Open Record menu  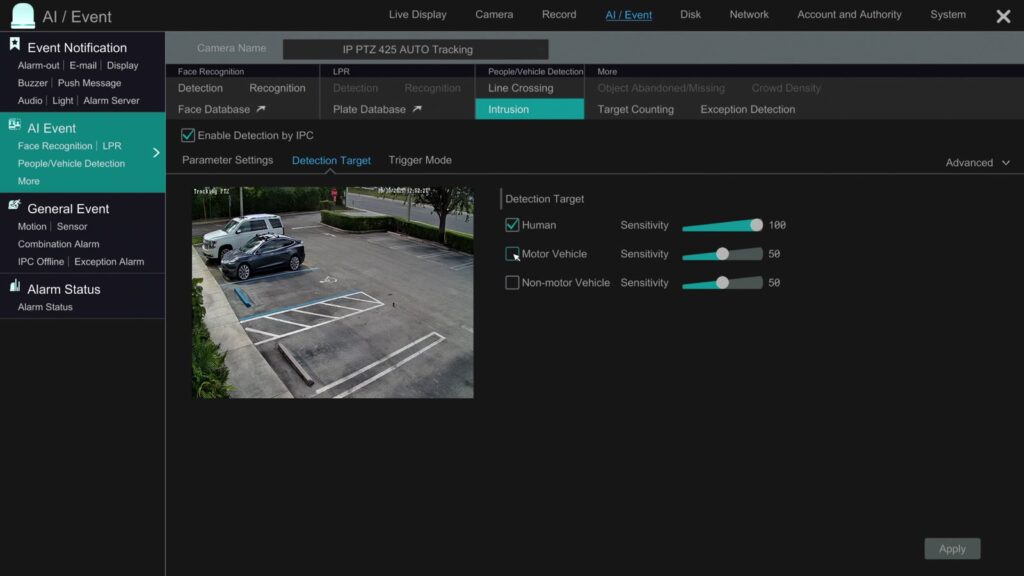559,14
